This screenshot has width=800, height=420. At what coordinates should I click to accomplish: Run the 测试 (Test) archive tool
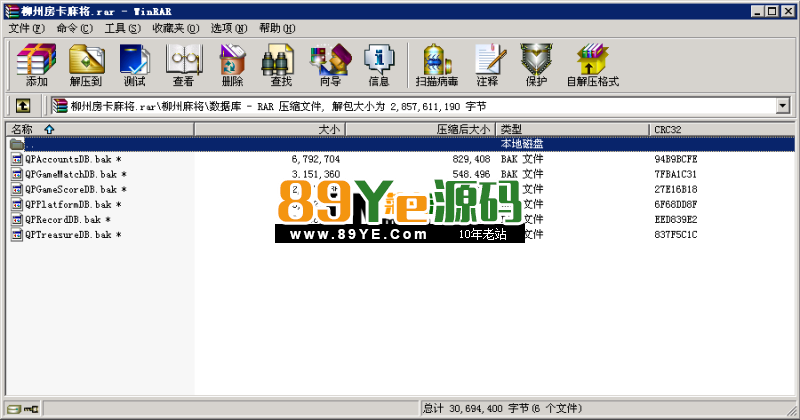[135, 65]
